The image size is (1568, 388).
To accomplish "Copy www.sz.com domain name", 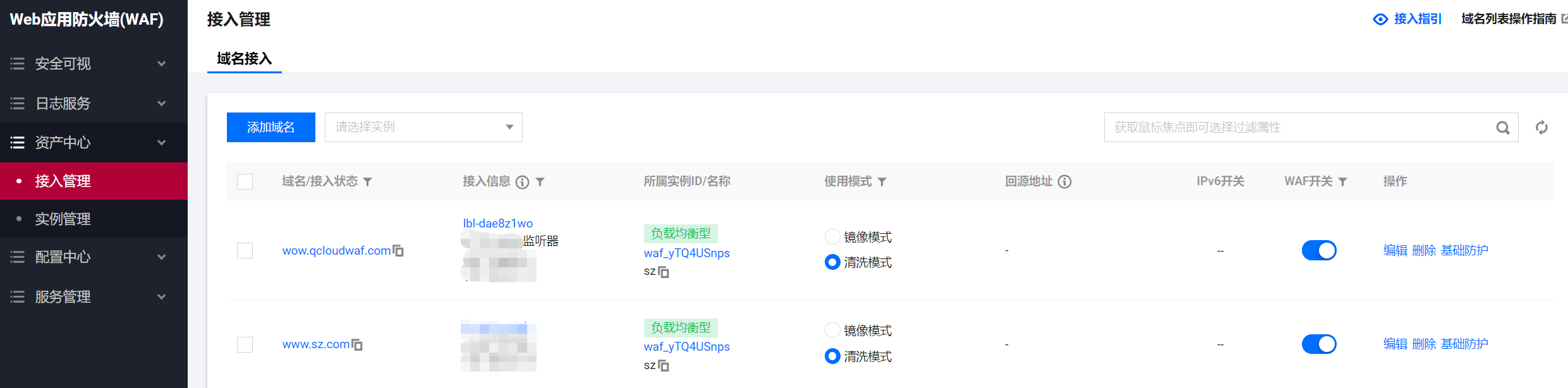I will point(357,344).
